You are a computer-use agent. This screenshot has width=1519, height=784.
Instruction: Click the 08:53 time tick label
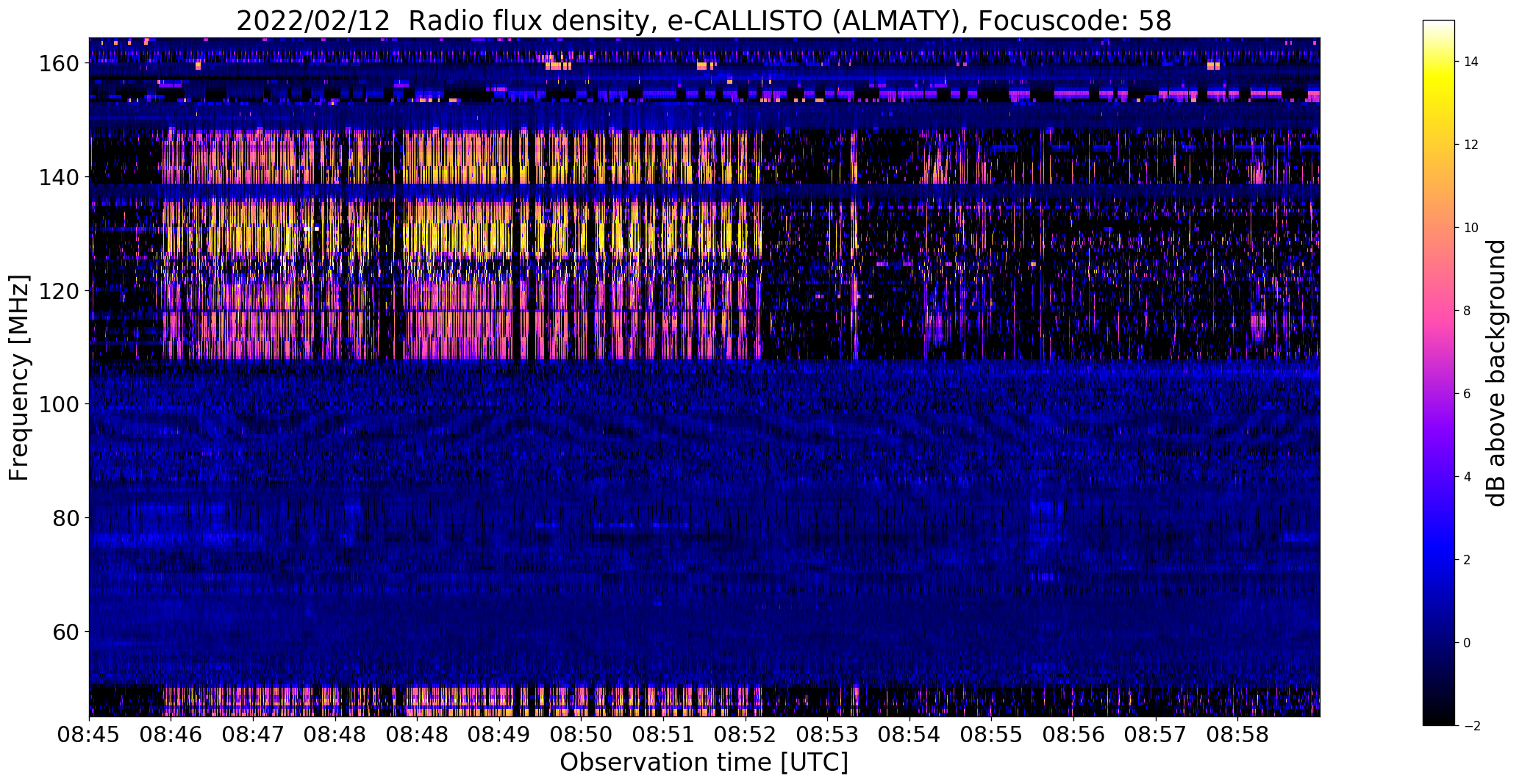[827, 736]
